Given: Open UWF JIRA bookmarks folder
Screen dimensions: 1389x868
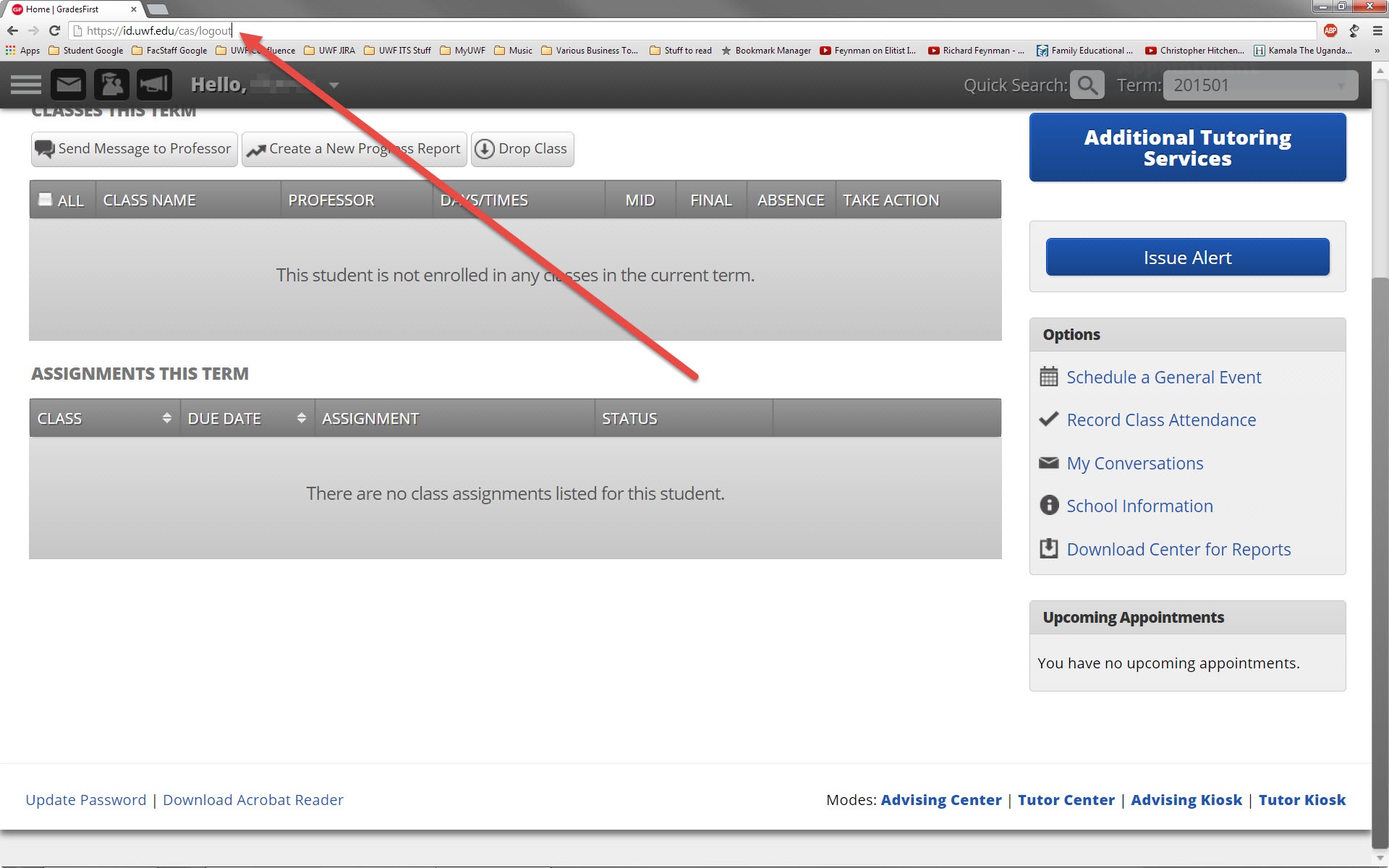Looking at the screenshot, I should coord(329,51).
